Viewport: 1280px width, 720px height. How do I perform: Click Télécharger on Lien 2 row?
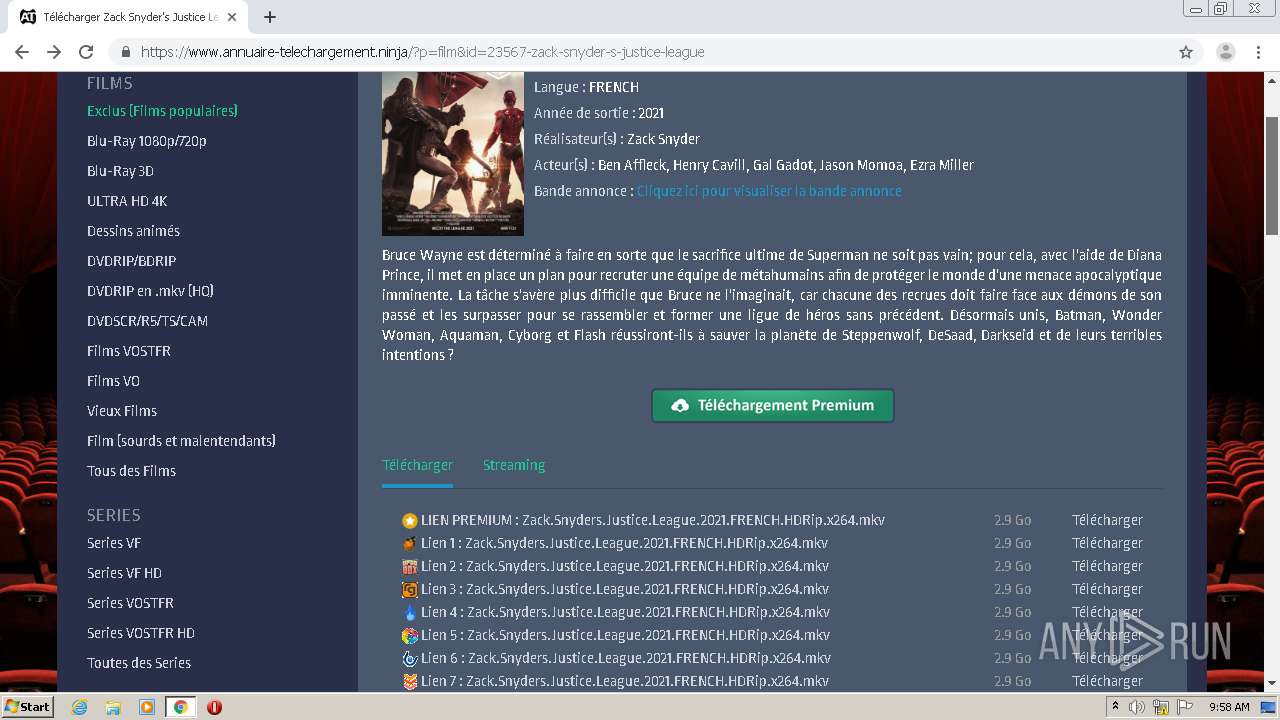click(1107, 566)
